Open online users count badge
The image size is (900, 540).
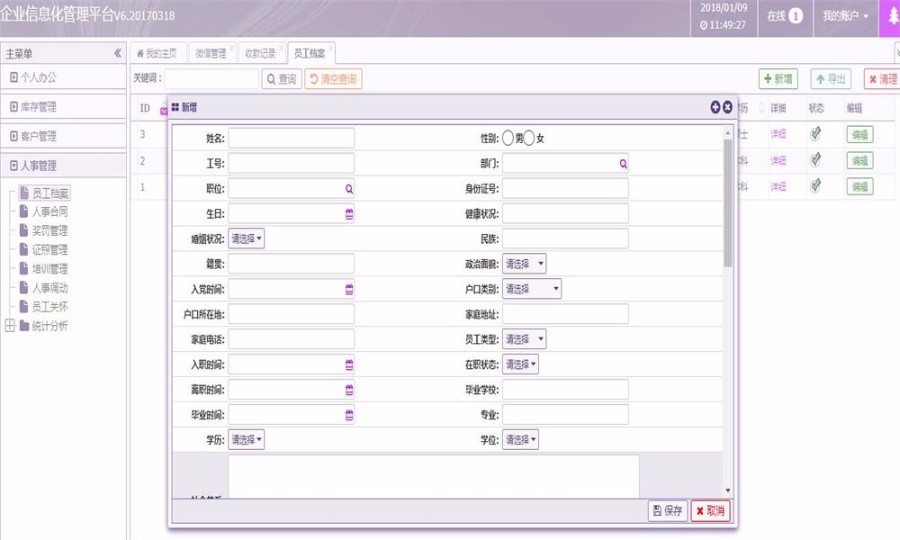point(795,16)
